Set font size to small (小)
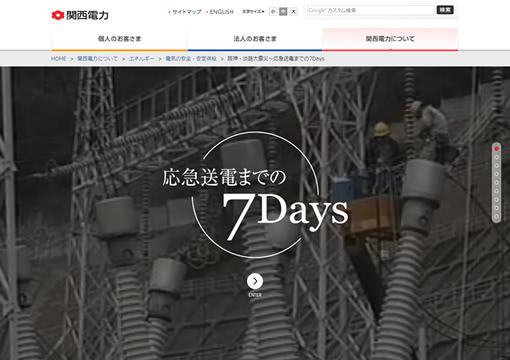 pyautogui.click(x=273, y=12)
